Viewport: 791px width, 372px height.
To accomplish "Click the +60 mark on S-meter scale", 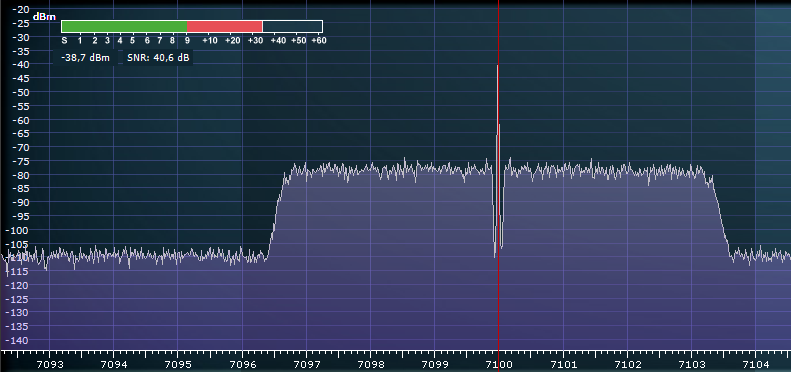I will point(318,41).
